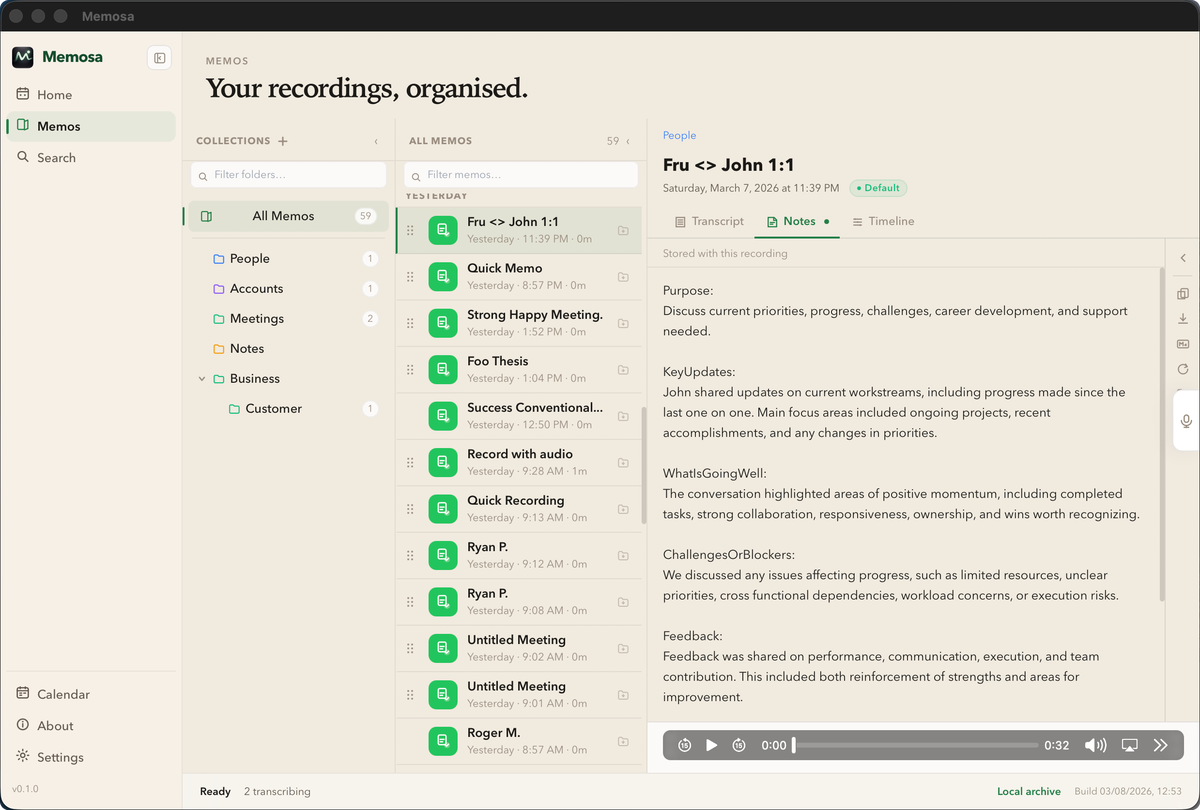Image resolution: width=1200 pixels, height=810 pixels.
Task: Click move-to-folder icon on Quick Recording
Action: pos(623,509)
